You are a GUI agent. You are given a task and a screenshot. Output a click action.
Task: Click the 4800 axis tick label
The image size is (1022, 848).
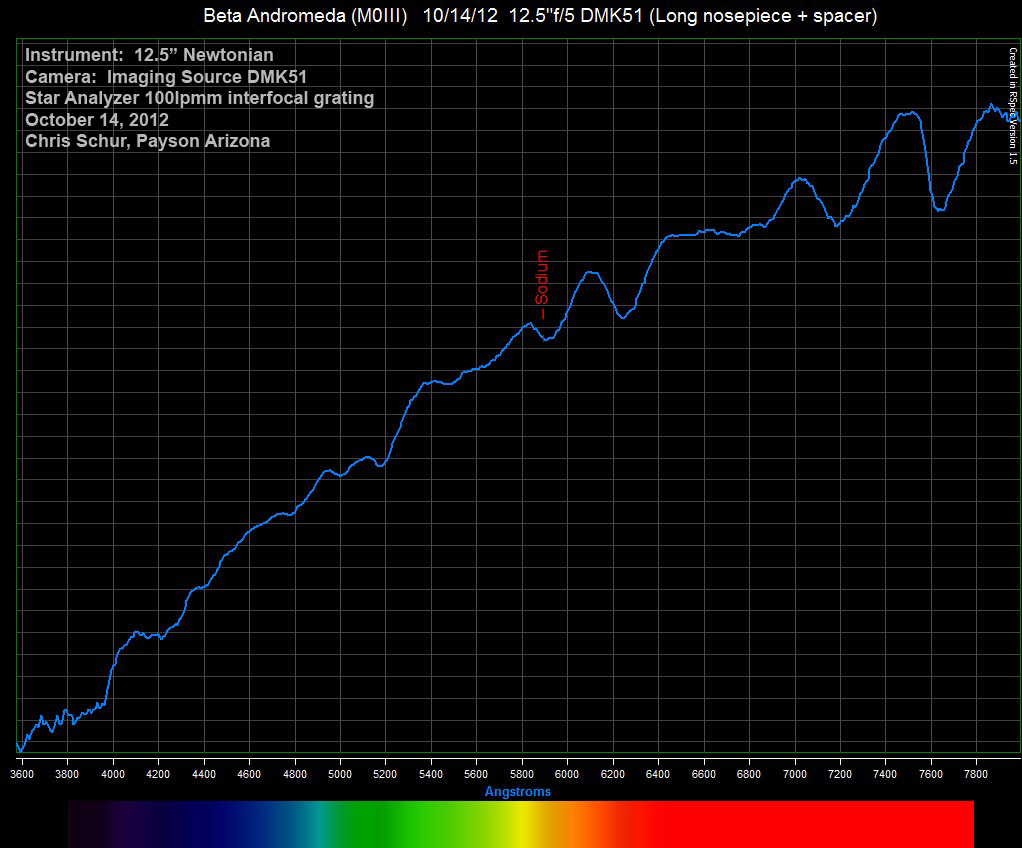coord(295,774)
